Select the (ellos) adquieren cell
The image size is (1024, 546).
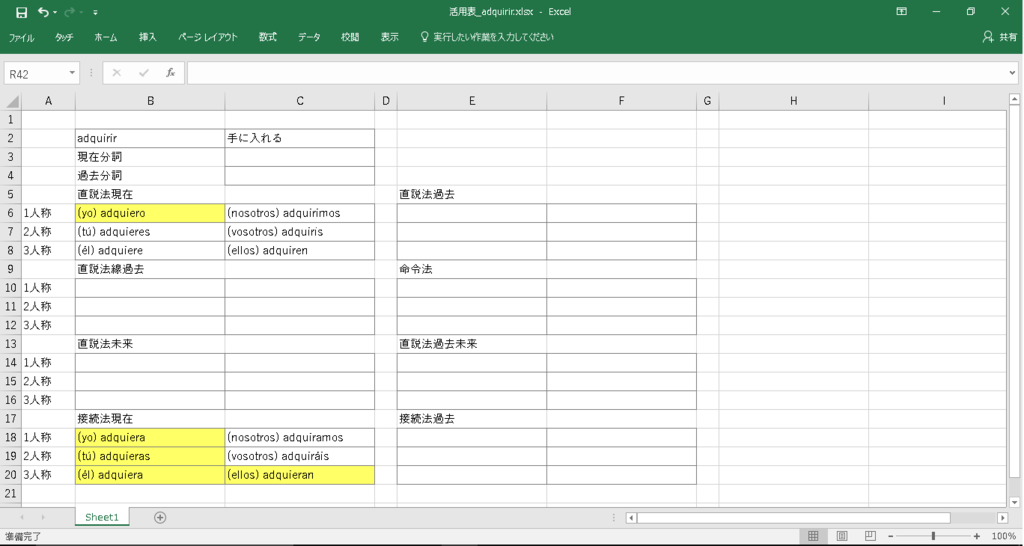[x=300, y=251]
